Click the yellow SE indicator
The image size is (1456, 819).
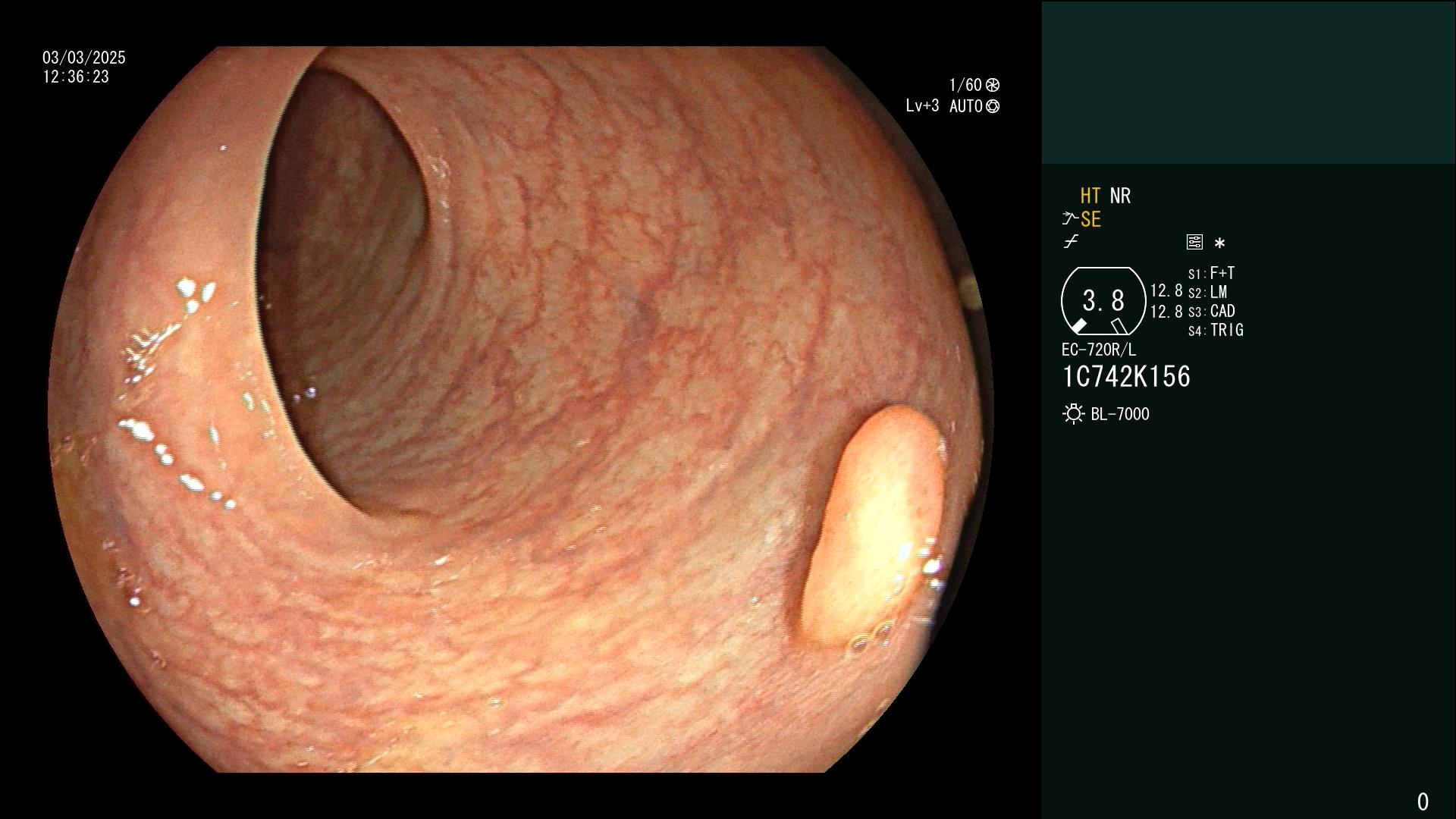(x=1090, y=220)
